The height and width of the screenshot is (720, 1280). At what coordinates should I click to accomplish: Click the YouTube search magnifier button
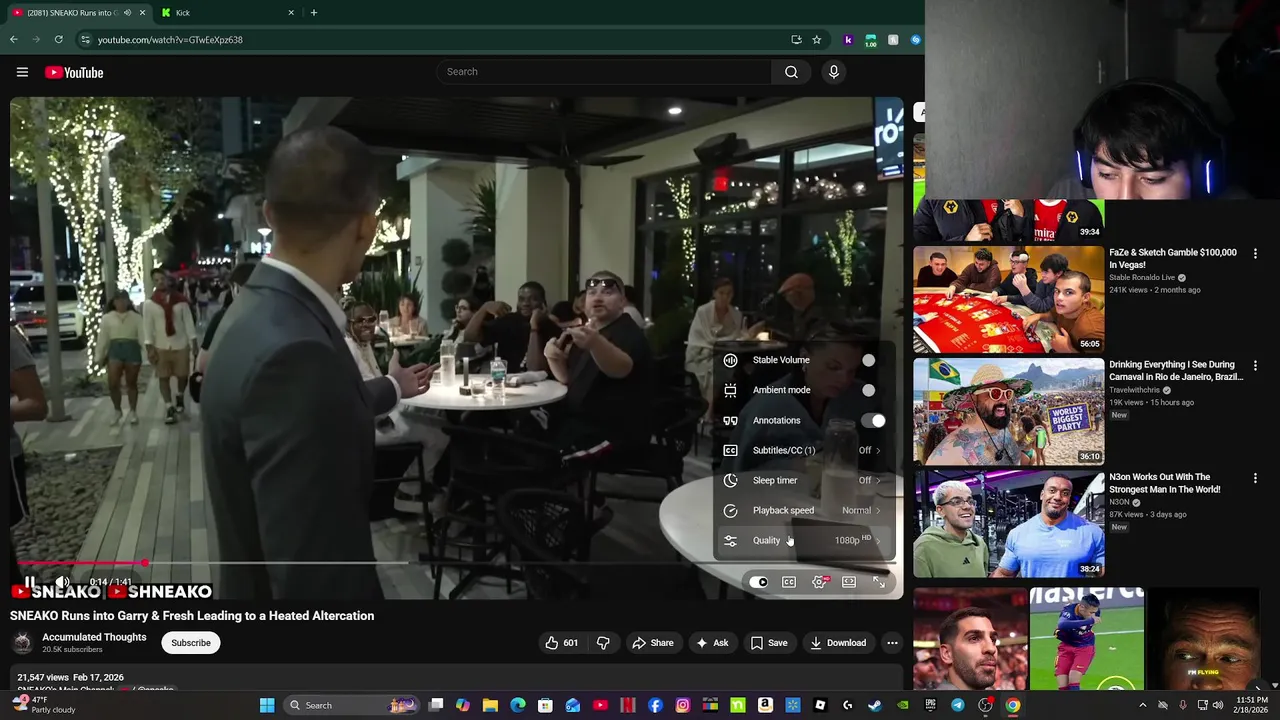[x=791, y=72]
